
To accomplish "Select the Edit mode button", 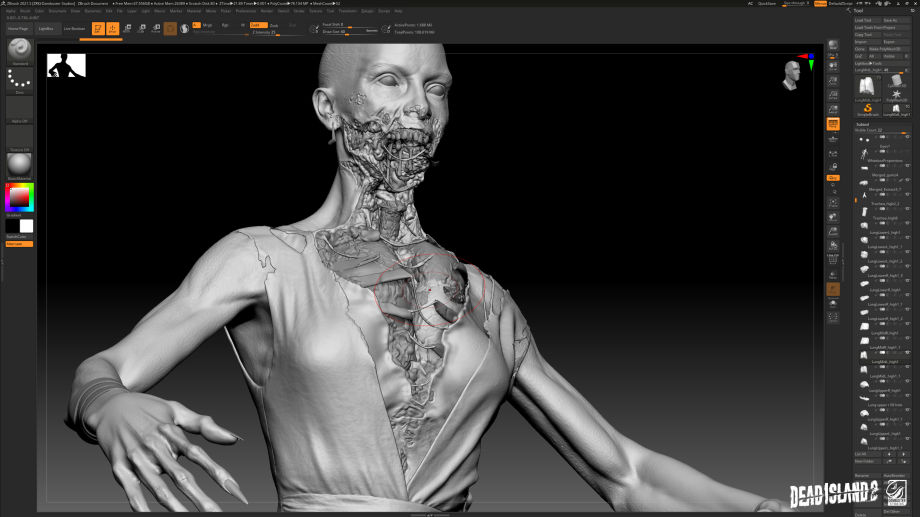I will [x=98, y=28].
